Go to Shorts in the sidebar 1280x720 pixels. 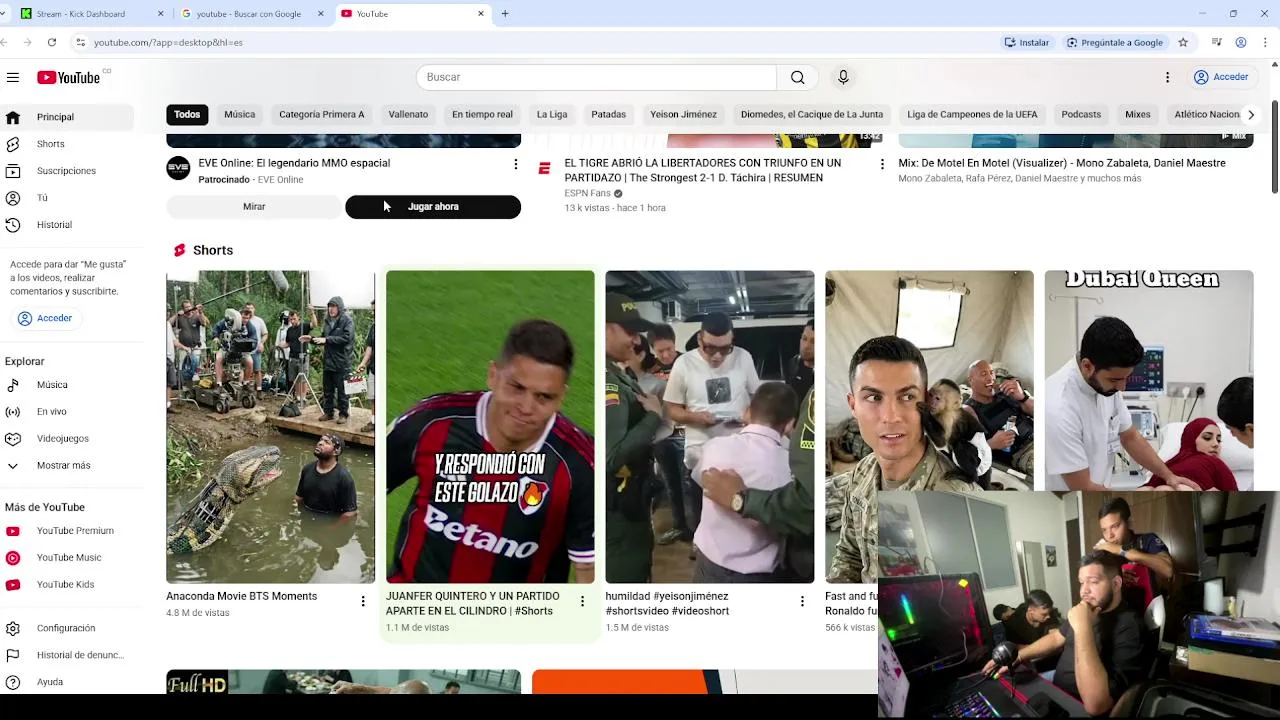point(67,144)
